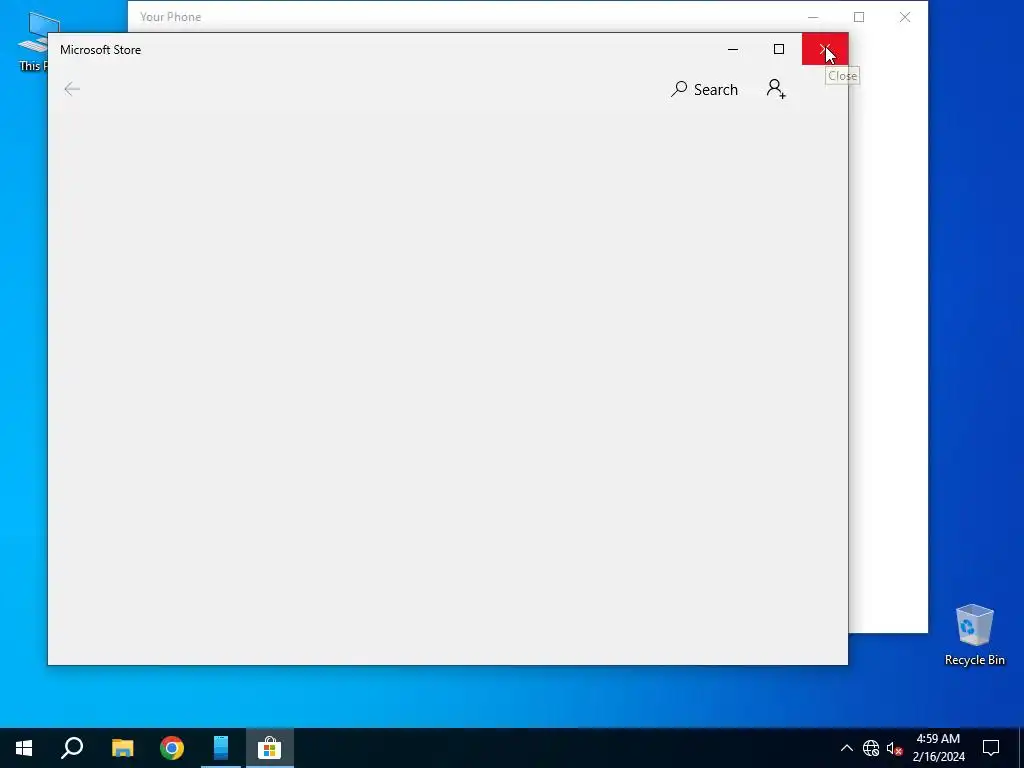Open the network status tray icon
The width and height of the screenshot is (1024, 768).
tap(871, 748)
